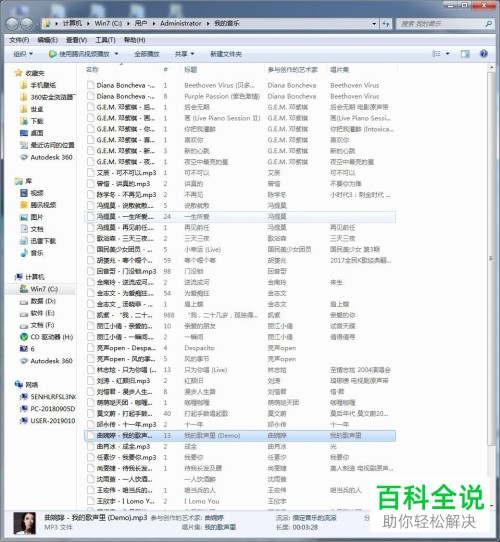
Task: Expand the breadcrumb arrow after Win7 (C:)
Action: click(x=128, y=24)
